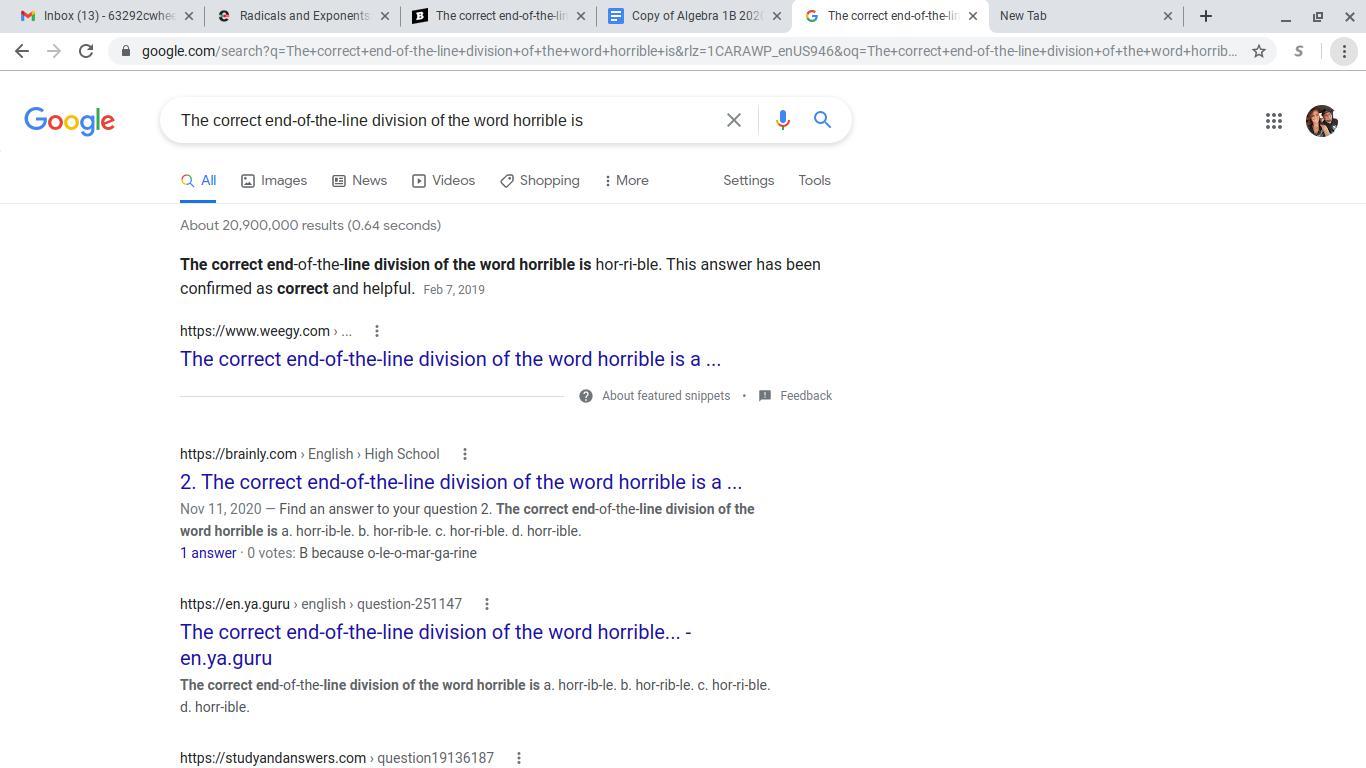The height and width of the screenshot is (768, 1366).
Task: Open the brainly.com result titled '2. The correct end-of-the-line...'
Action: point(461,482)
